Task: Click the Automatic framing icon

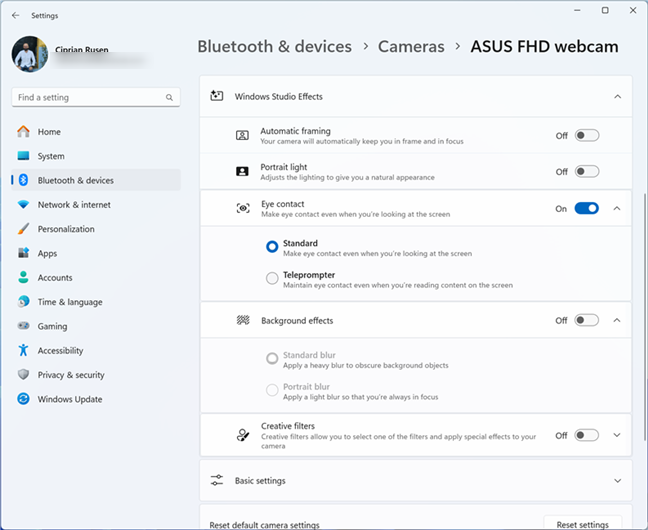Action: pyautogui.click(x=242, y=135)
